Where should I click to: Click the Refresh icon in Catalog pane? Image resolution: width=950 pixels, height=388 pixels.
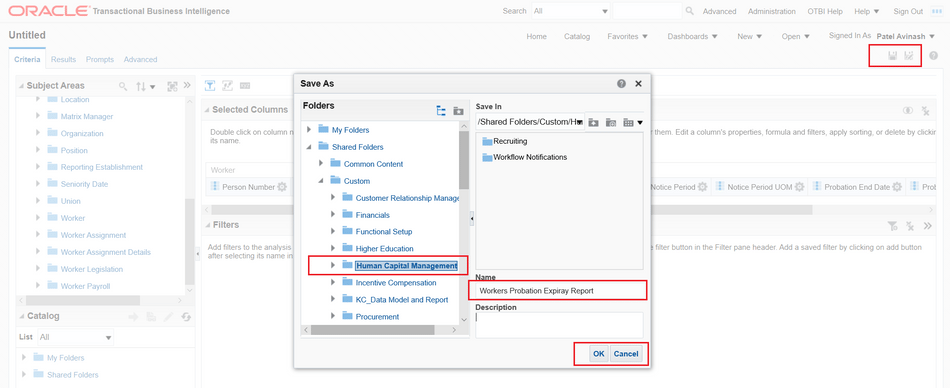pyautogui.click(x=186, y=316)
